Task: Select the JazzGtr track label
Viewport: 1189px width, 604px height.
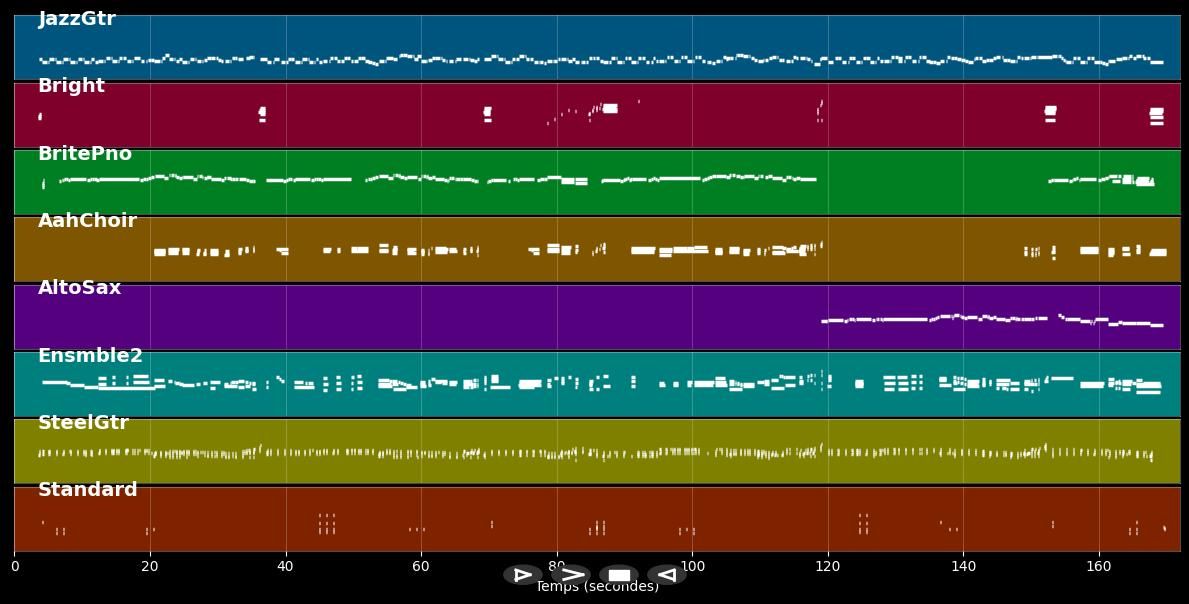Action: pyautogui.click(x=77, y=19)
